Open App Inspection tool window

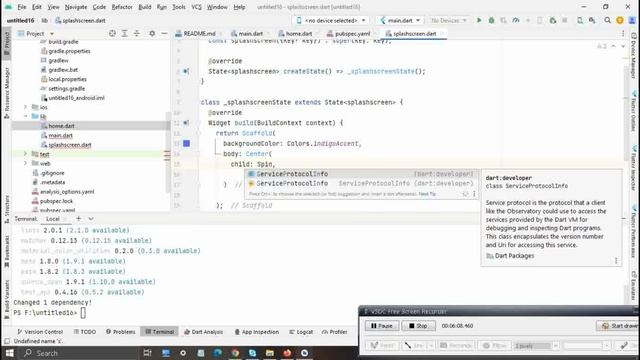pyautogui.click(x=257, y=332)
